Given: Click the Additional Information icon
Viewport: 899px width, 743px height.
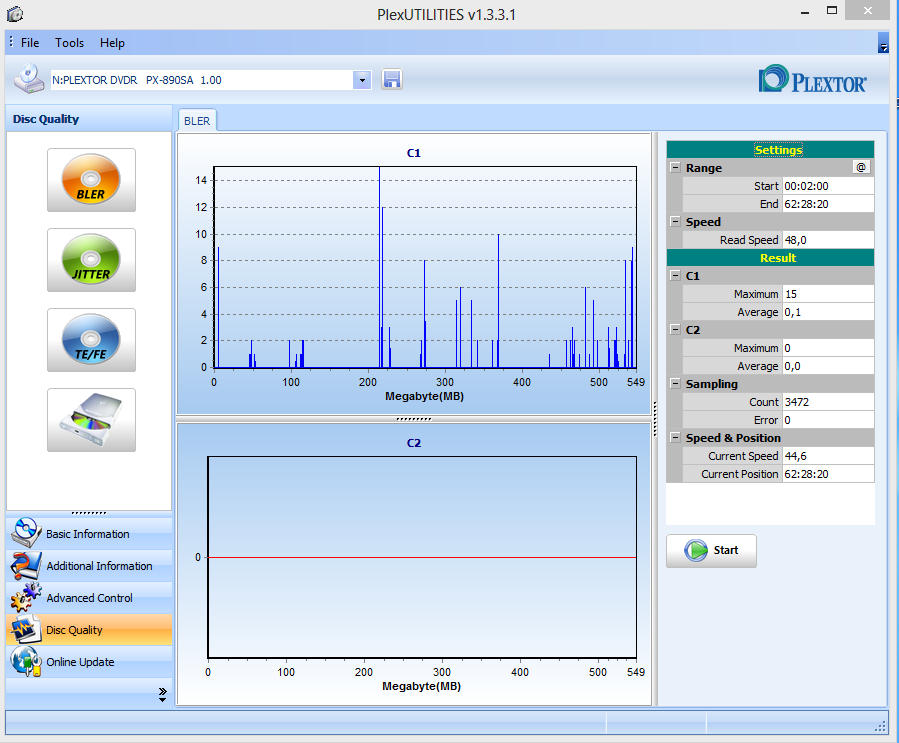Looking at the screenshot, I should click(26, 565).
